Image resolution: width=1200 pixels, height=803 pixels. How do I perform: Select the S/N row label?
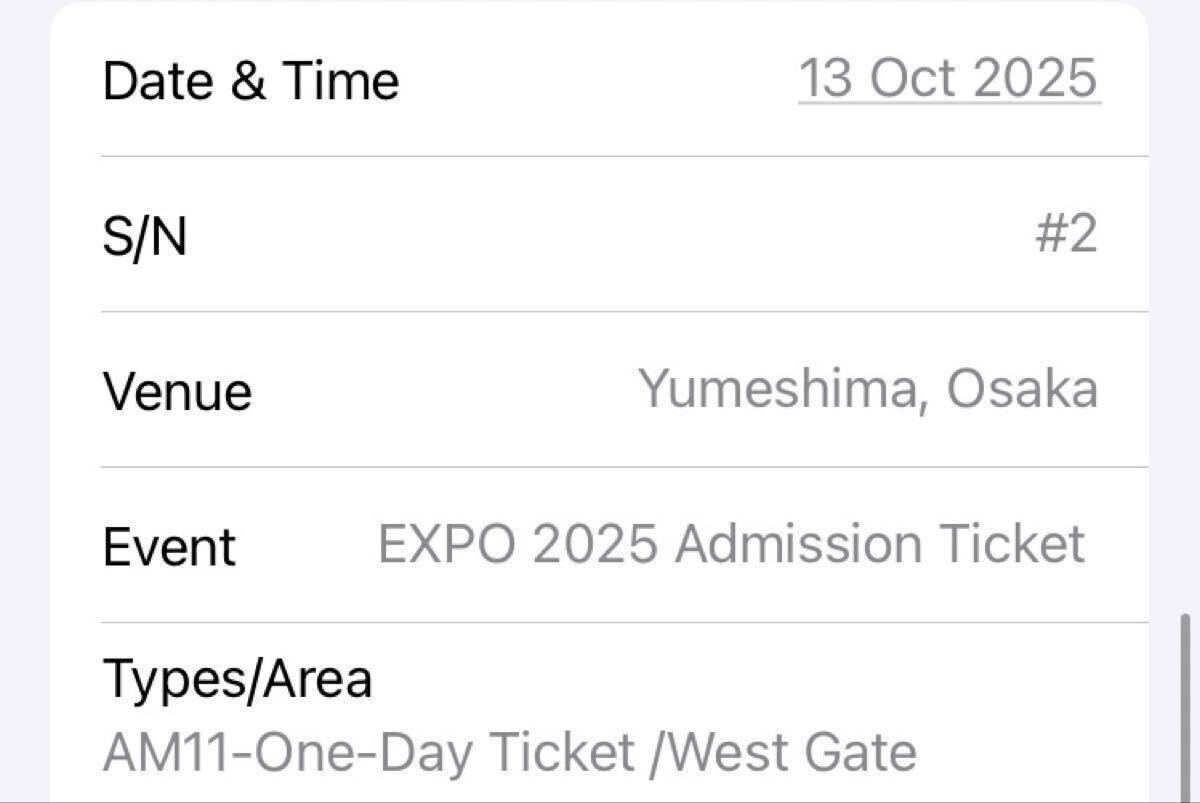click(144, 237)
